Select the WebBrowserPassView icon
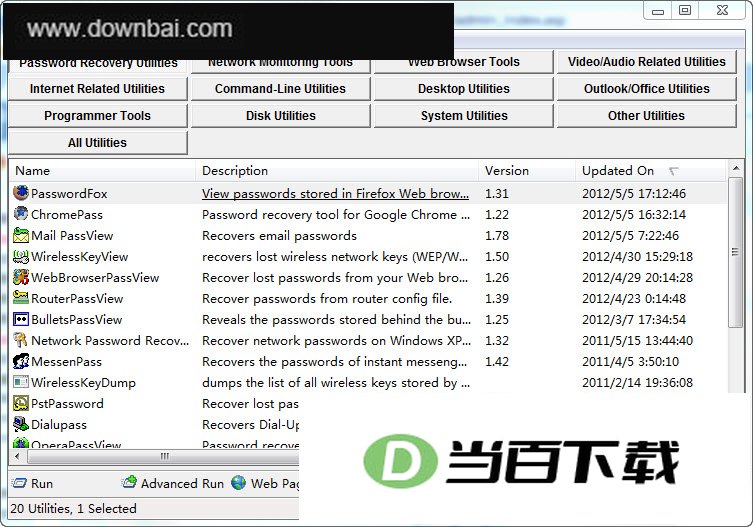753x527 pixels. coord(21,277)
